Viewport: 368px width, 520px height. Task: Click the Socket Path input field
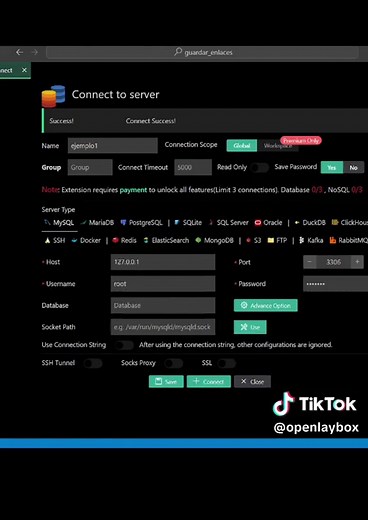(163, 327)
